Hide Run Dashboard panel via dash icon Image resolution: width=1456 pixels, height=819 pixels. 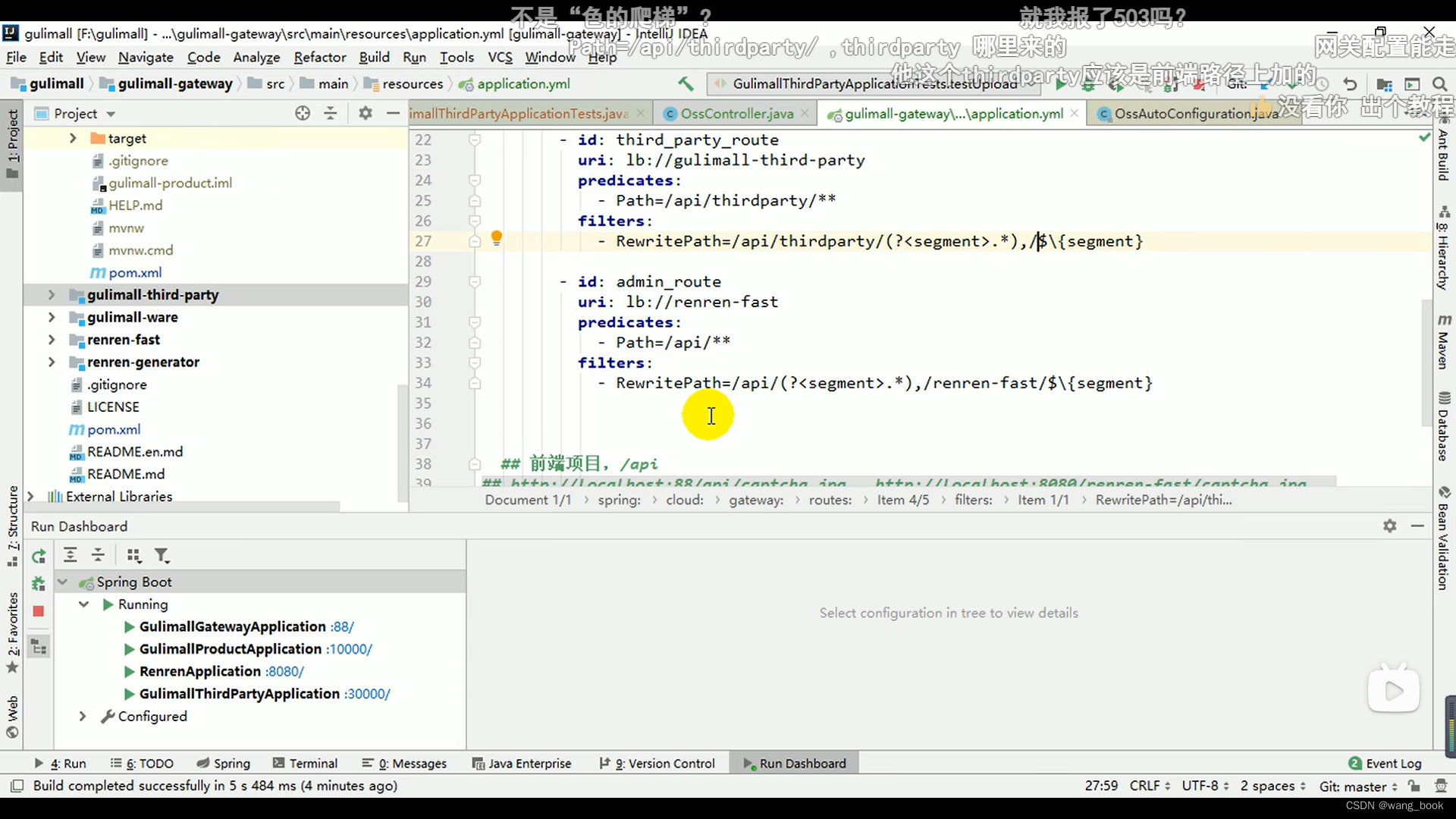(1417, 526)
